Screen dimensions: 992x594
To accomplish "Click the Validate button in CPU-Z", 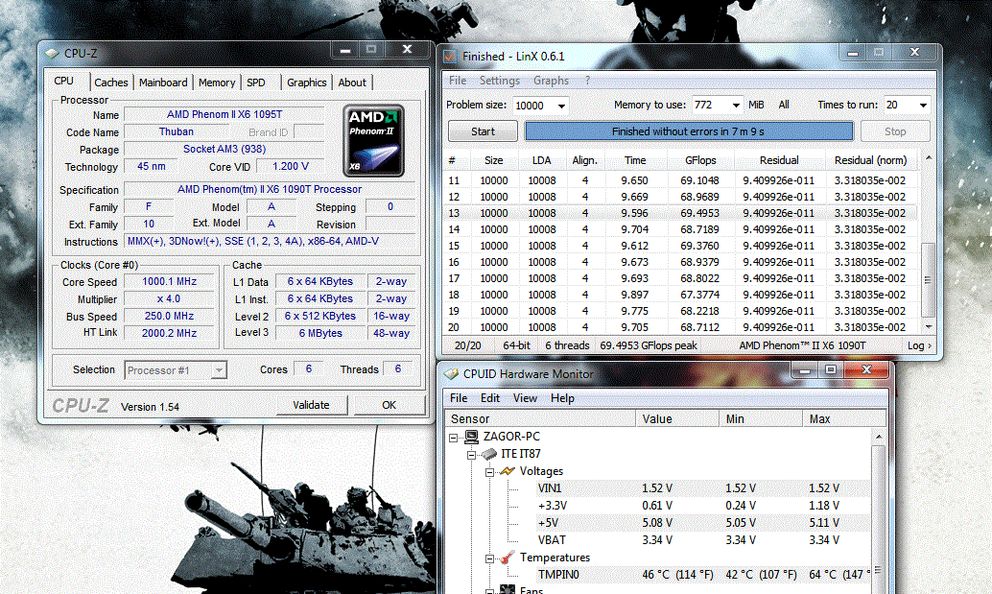I will (x=311, y=405).
